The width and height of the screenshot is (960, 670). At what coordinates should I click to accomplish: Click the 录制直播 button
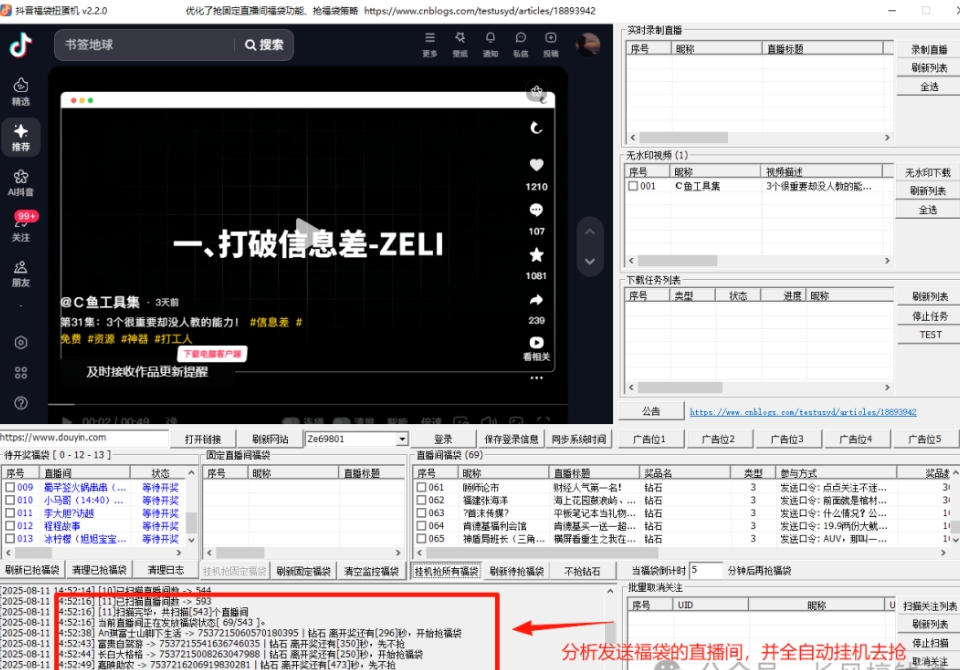pyautogui.click(x=929, y=50)
